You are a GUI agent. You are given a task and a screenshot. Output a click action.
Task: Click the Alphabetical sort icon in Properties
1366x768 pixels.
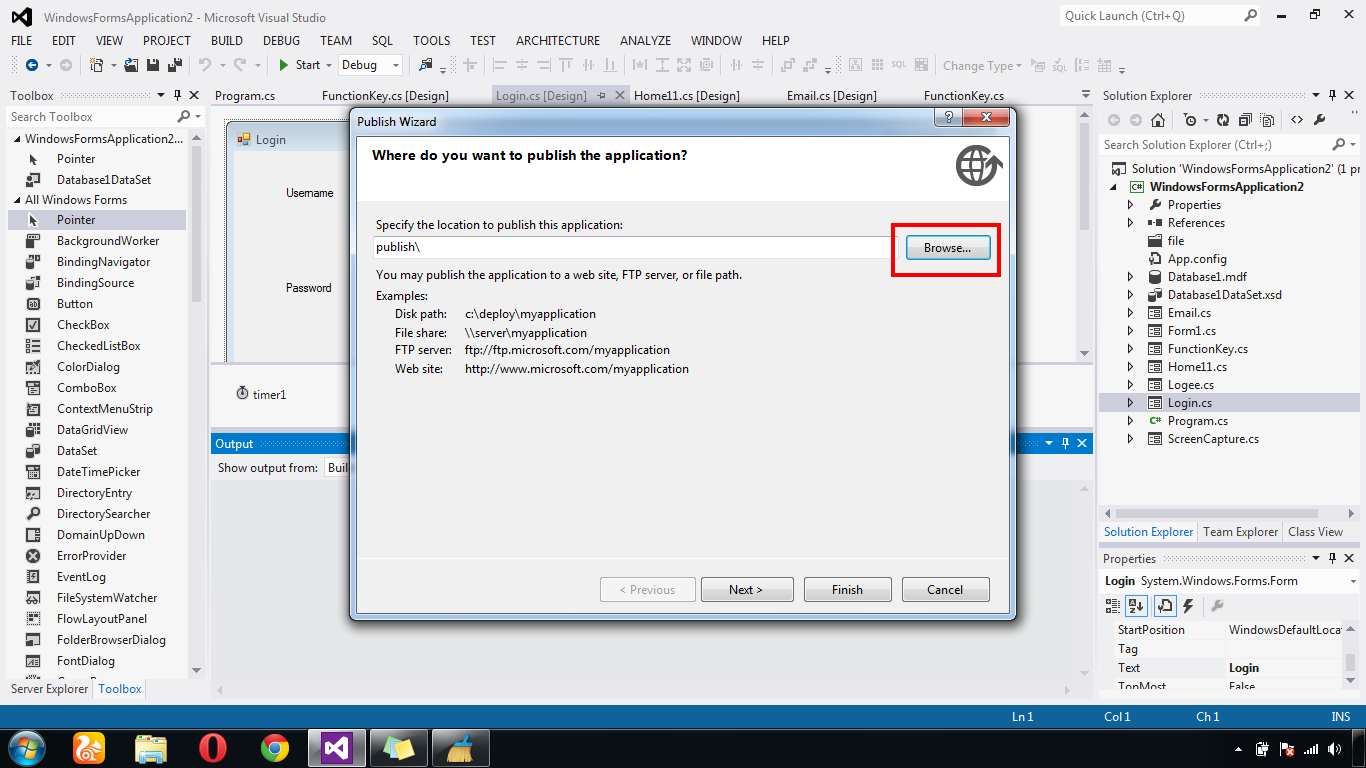click(1137, 605)
